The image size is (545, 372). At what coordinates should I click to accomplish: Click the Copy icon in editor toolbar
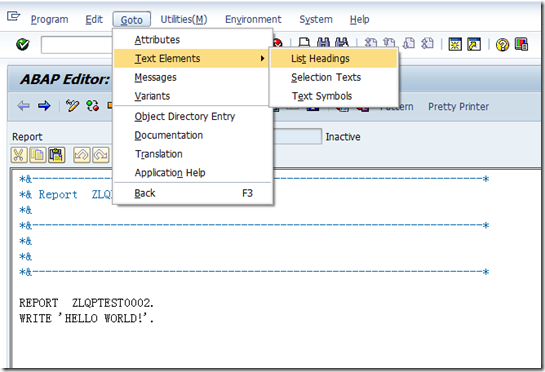(38, 155)
